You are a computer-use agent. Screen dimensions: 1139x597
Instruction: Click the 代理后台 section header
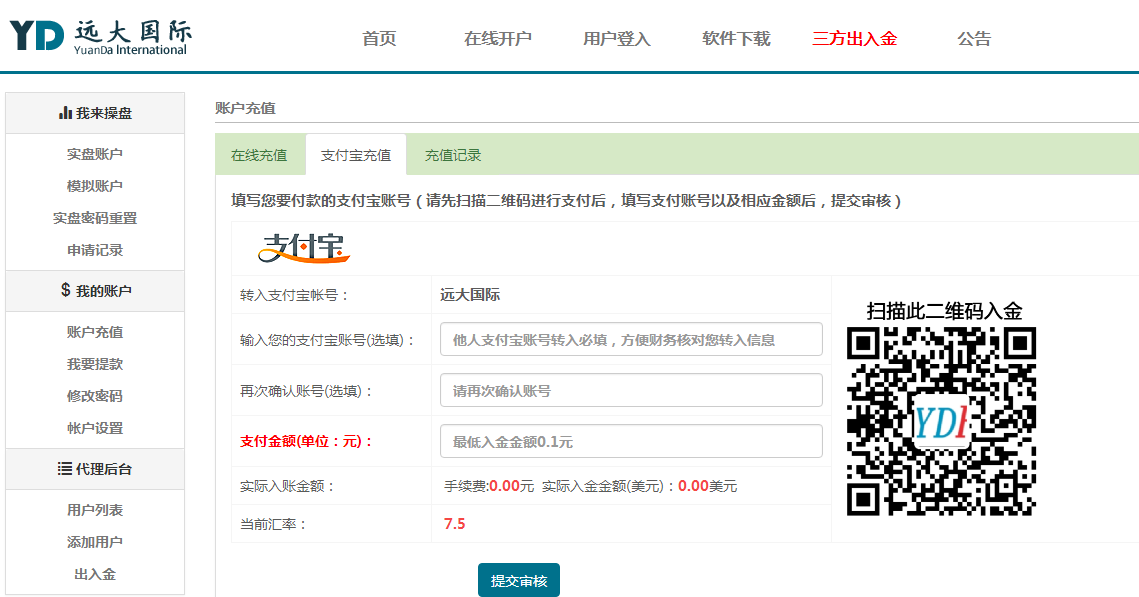tap(95, 468)
